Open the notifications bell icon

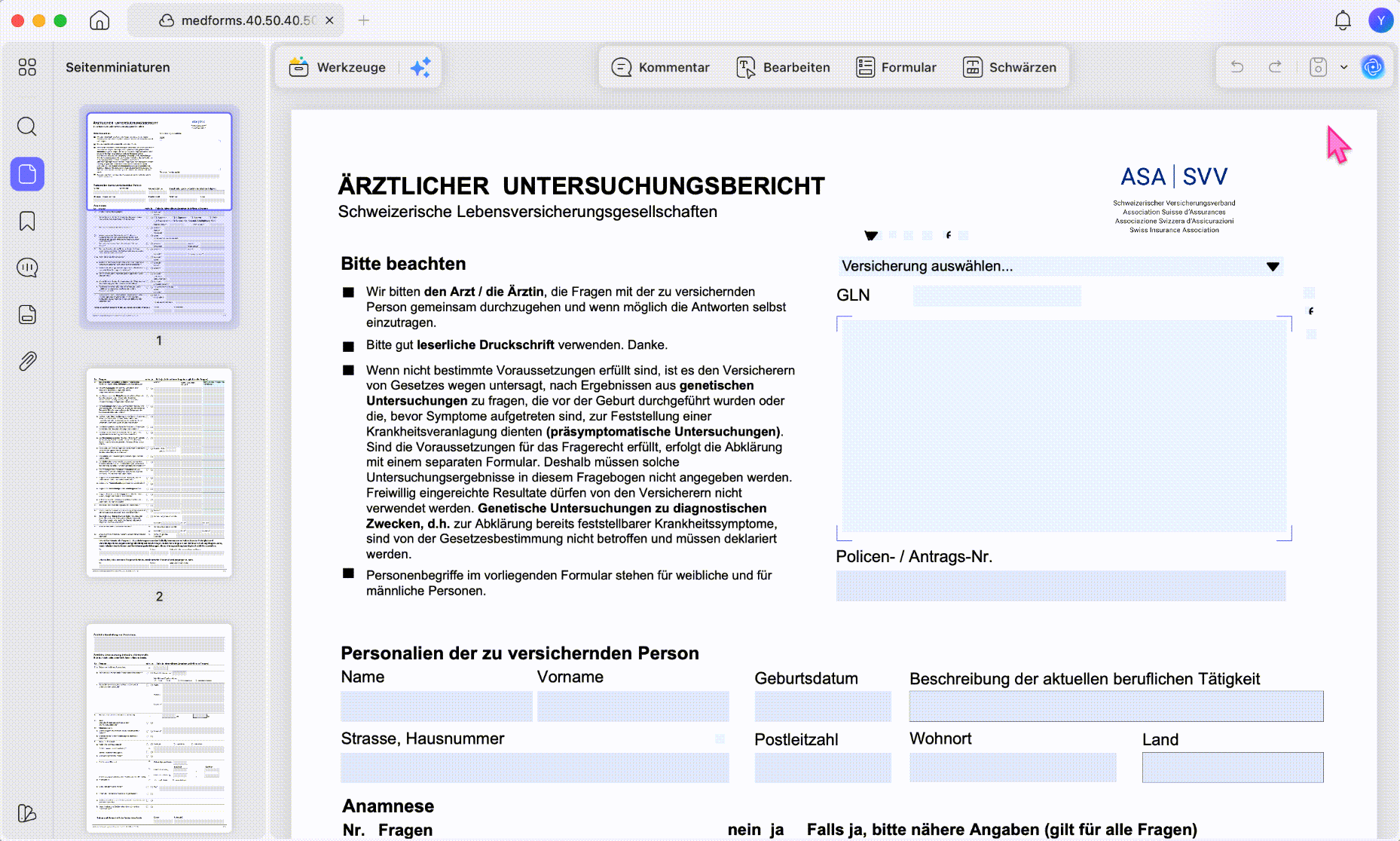[x=1343, y=20]
